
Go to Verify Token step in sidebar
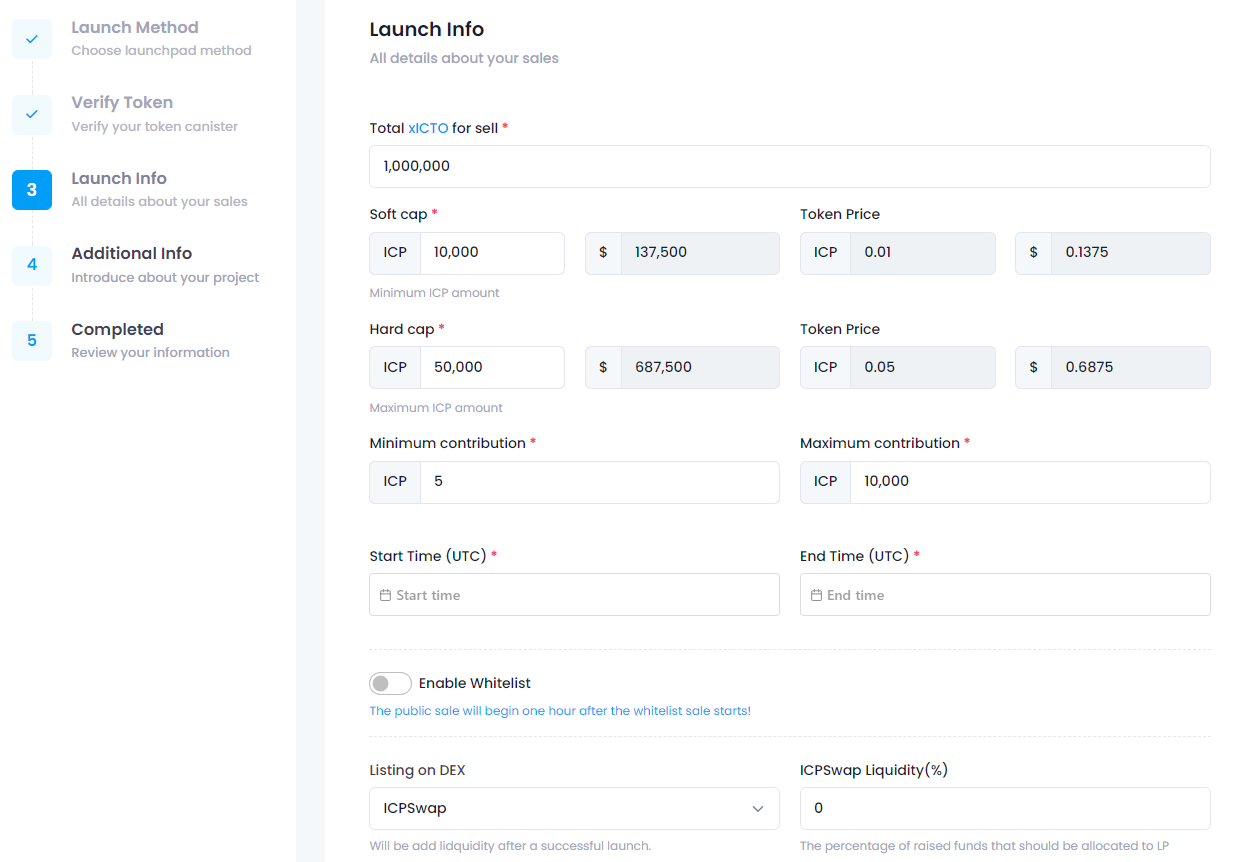(x=122, y=103)
